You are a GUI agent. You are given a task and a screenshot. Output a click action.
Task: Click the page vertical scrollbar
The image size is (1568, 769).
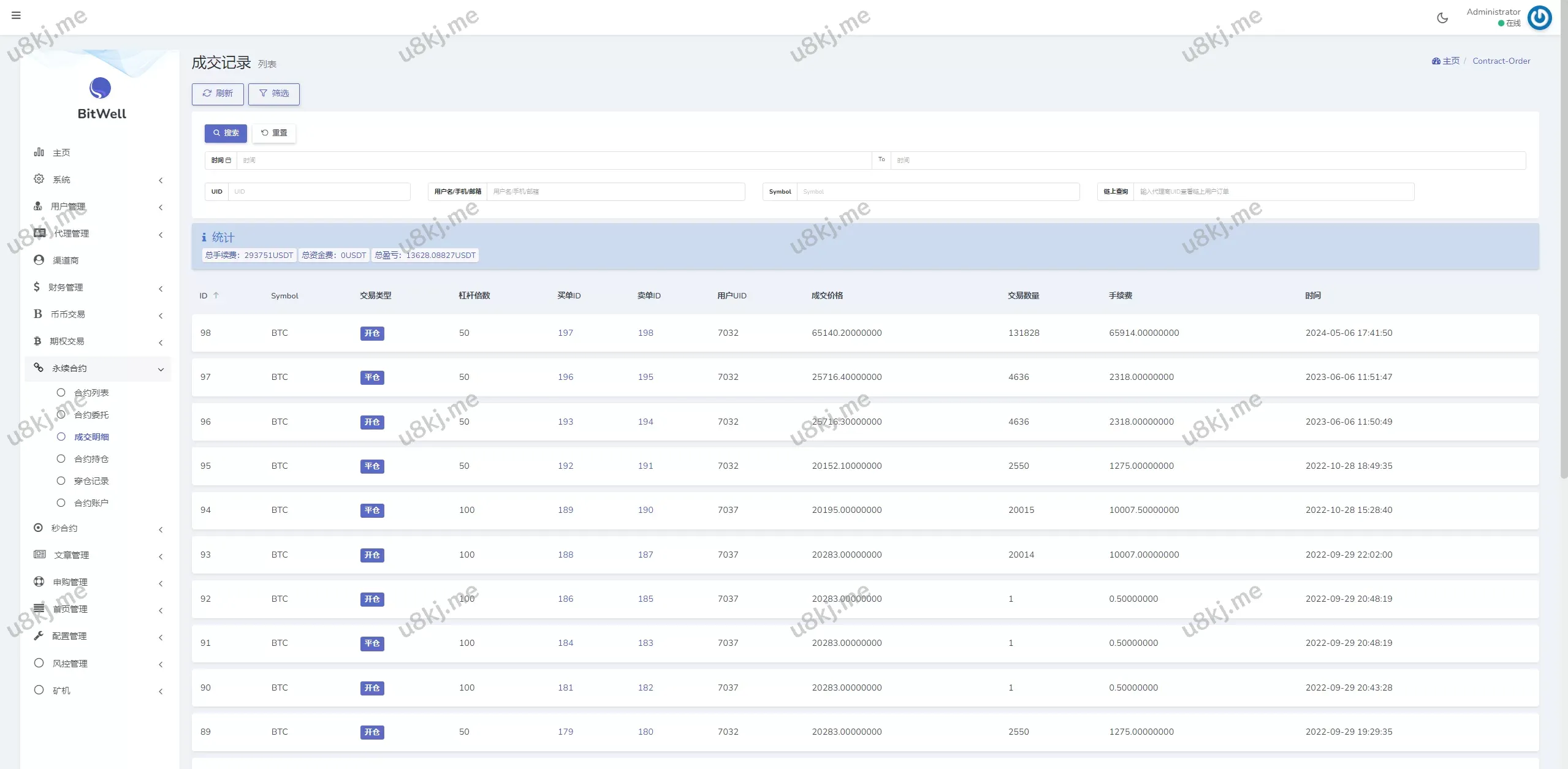pyautogui.click(x=1563, y=245)
